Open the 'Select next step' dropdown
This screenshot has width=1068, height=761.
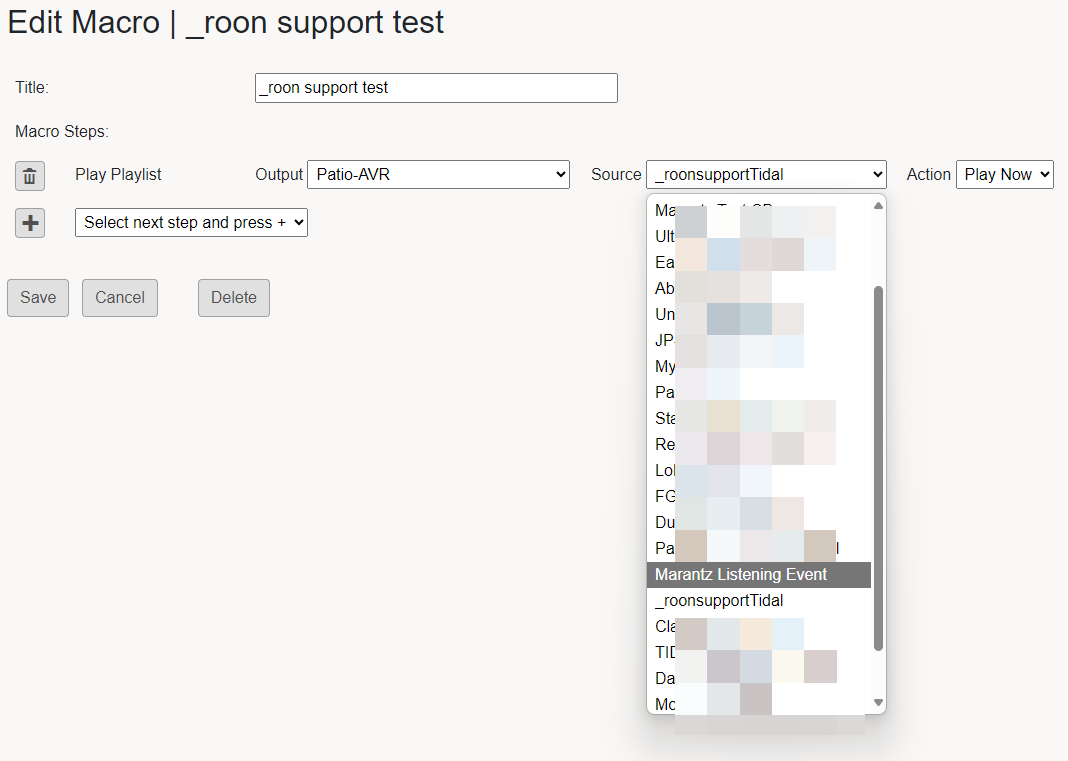(x=191, y=223)
